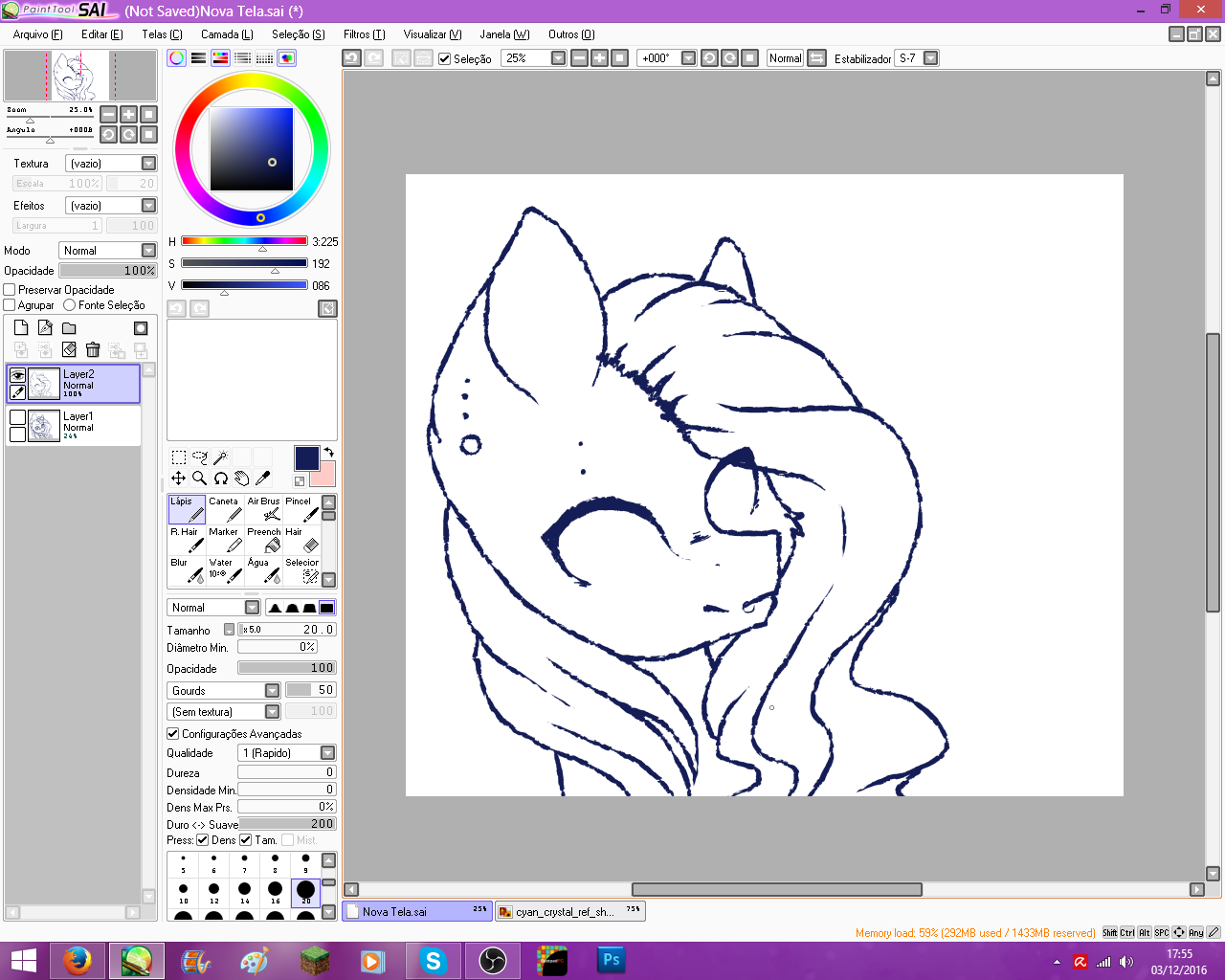The width and height of the screenshot is (1225, 980).
Task: Select the eyedropper color picker tool
Action: click(262, 479)
